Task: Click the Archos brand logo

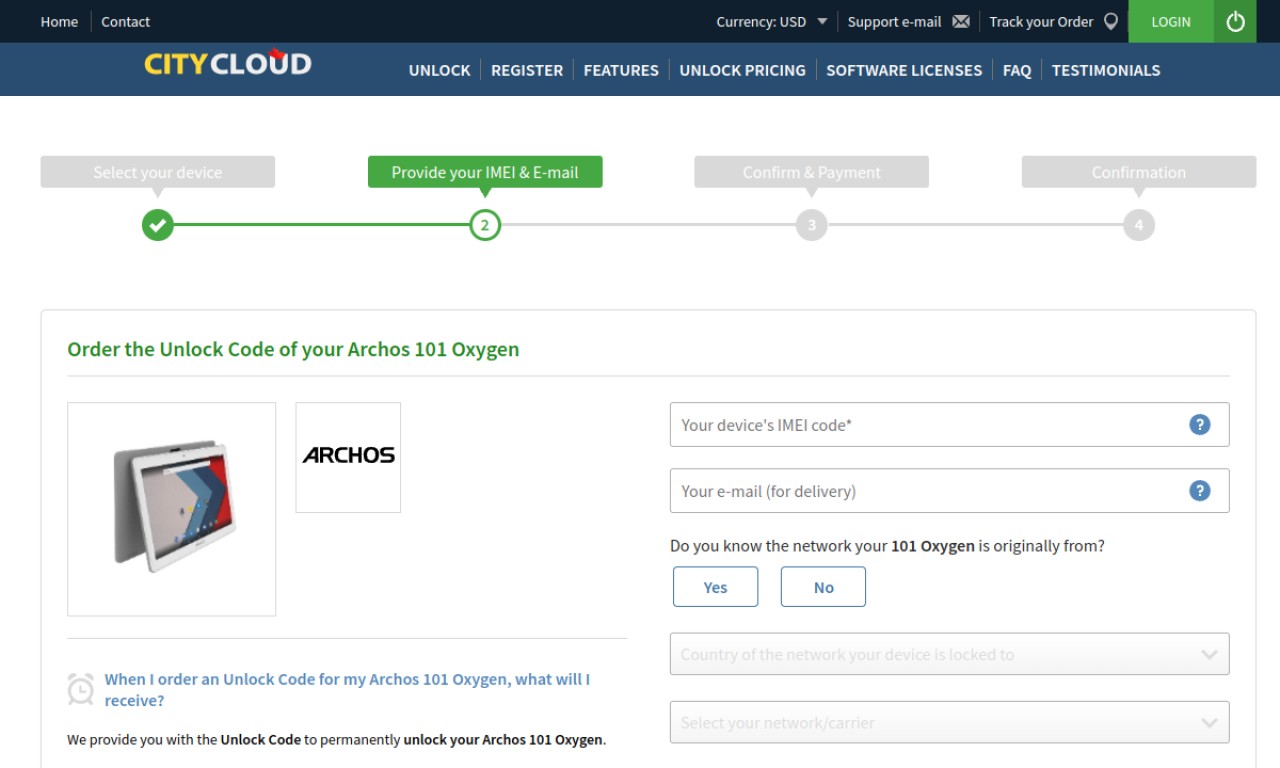Action: point(348,457)
